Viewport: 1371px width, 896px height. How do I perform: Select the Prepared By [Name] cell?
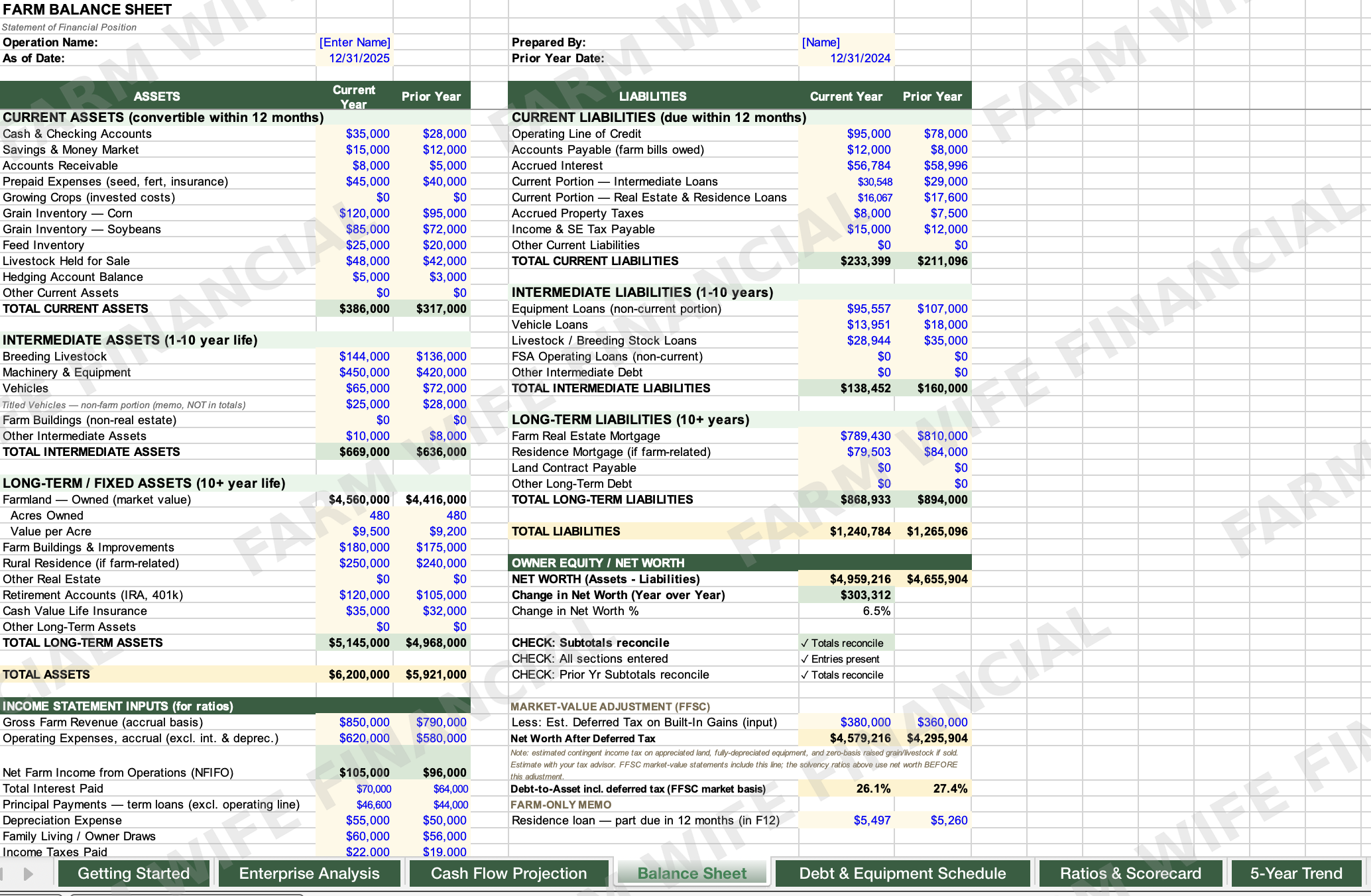(847, 42)
